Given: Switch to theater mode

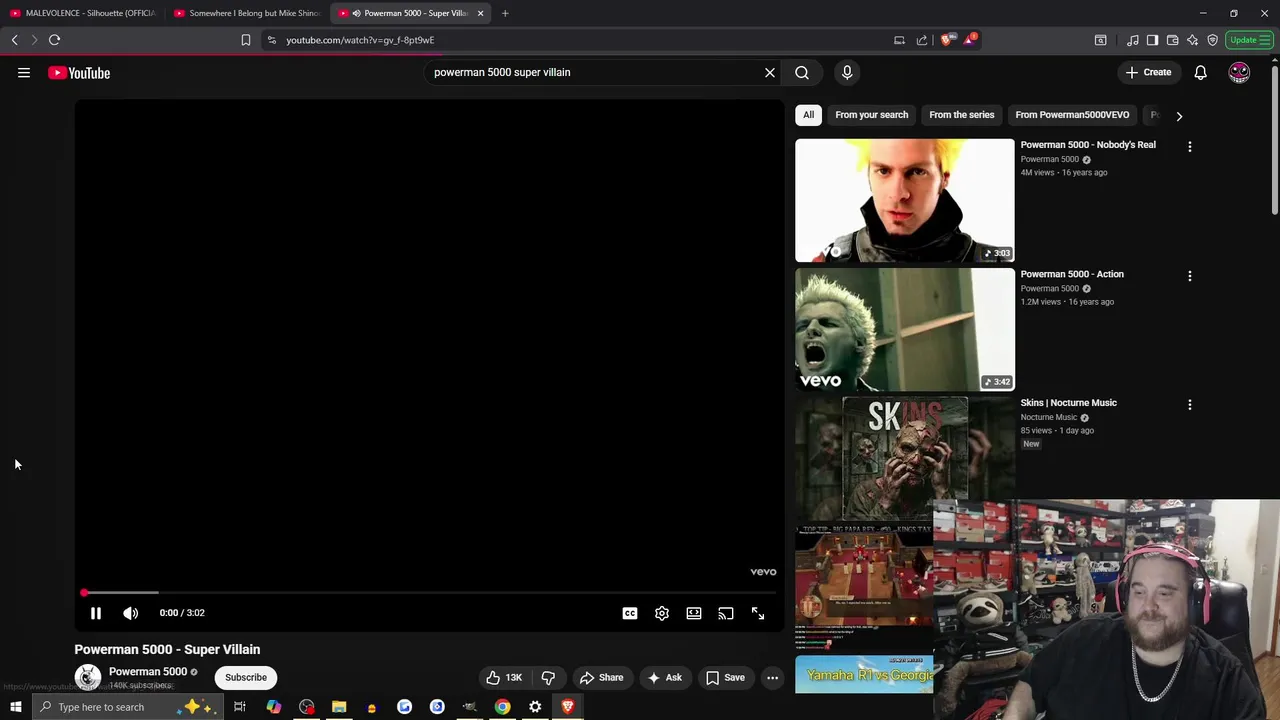Looking at the screenshot, I should [x=694, y=613].
